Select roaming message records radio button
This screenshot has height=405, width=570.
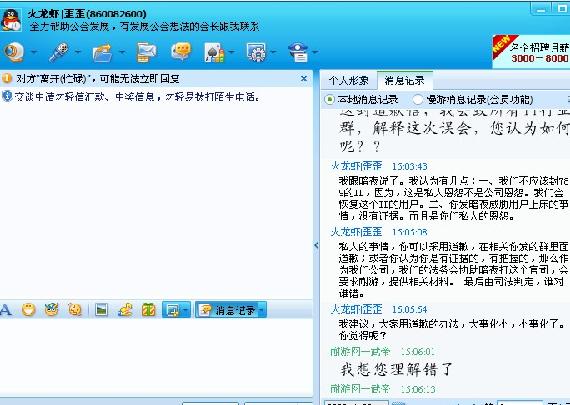click(x=418, y=99)
